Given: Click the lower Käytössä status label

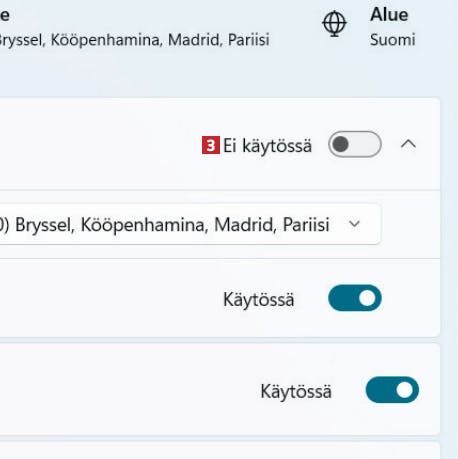Looking at the screenshot, I should coord(296,391).
